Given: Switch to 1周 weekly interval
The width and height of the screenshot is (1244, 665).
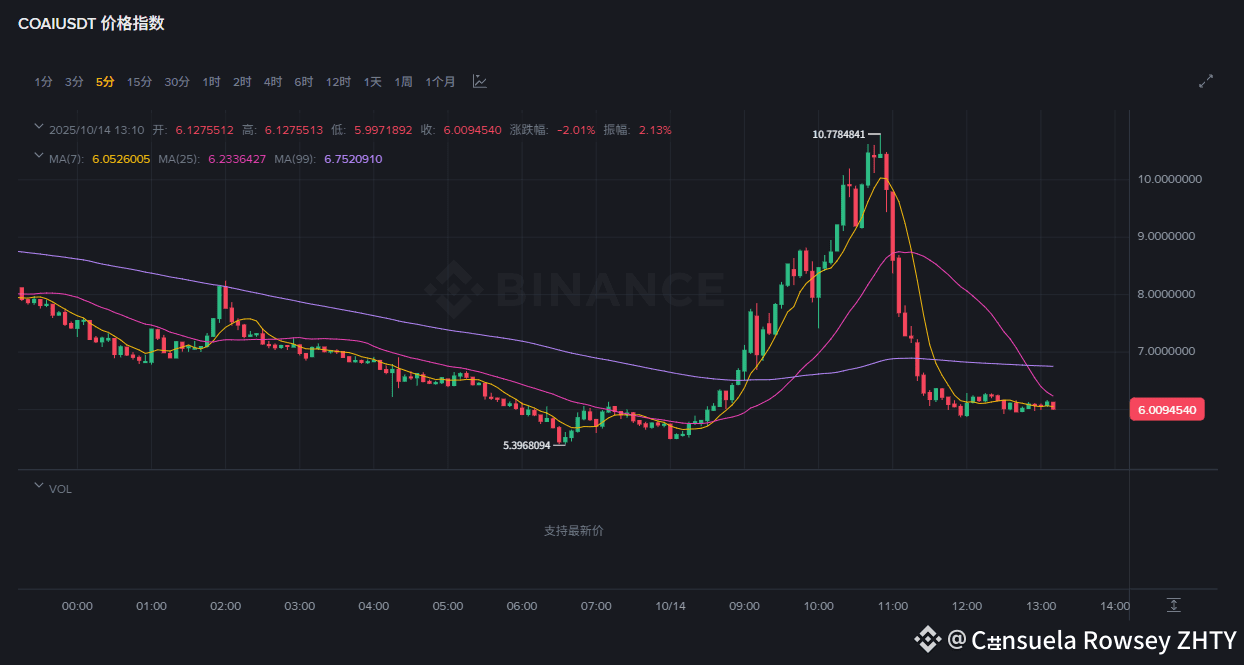Looking at the screenshot, I should (x=403, y=82).
